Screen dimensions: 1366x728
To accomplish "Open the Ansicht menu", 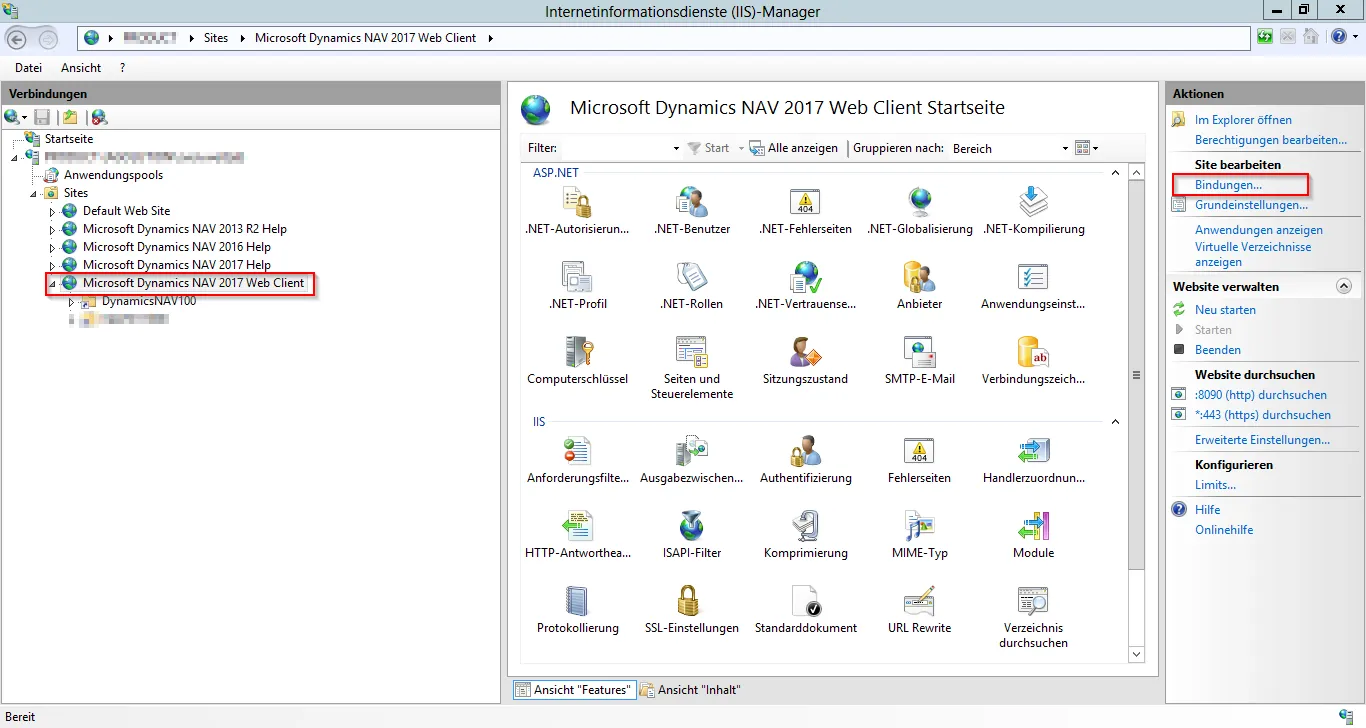I will (81, 68).
